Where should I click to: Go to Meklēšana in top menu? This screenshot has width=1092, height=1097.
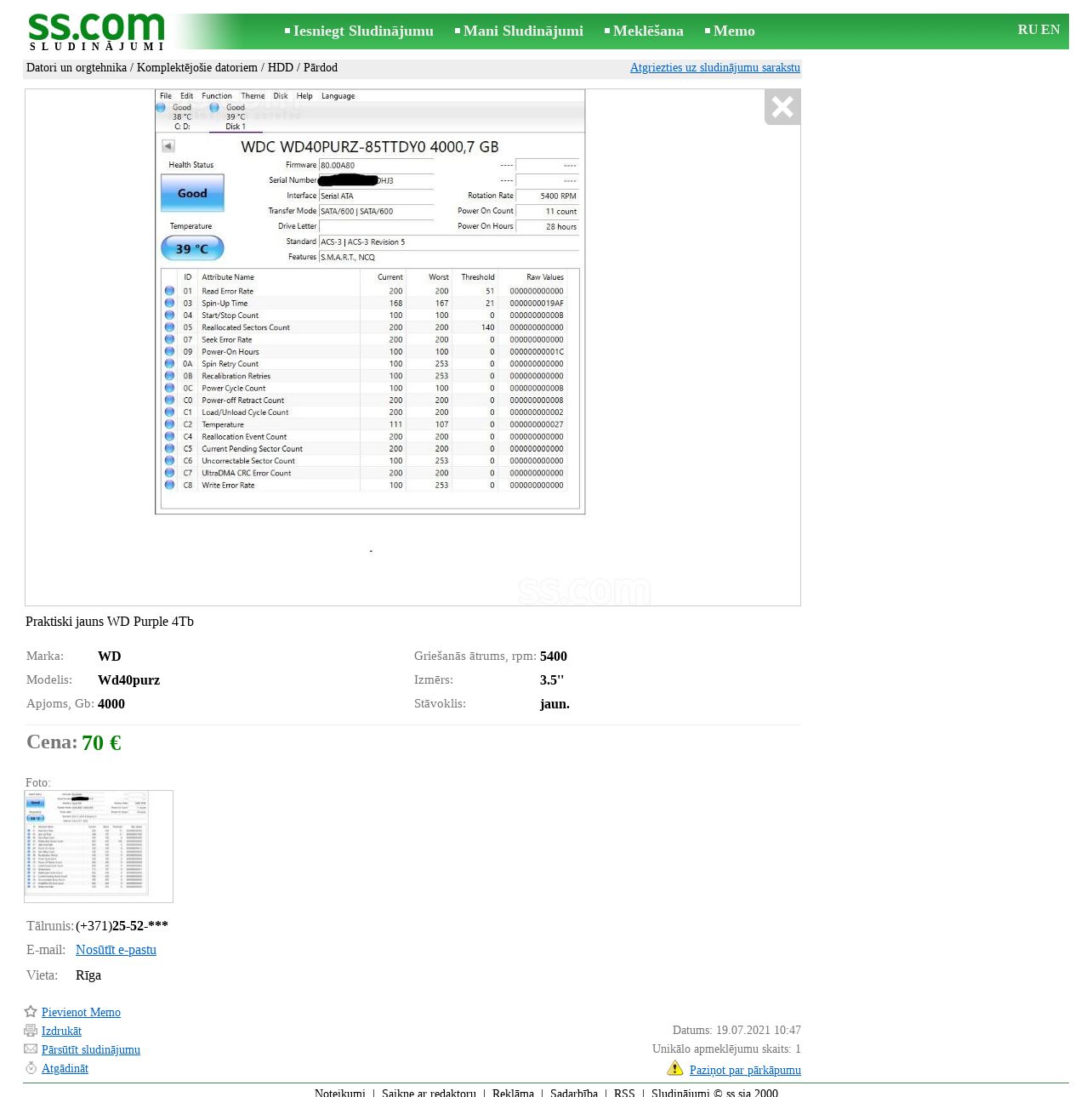coord(648,31)
